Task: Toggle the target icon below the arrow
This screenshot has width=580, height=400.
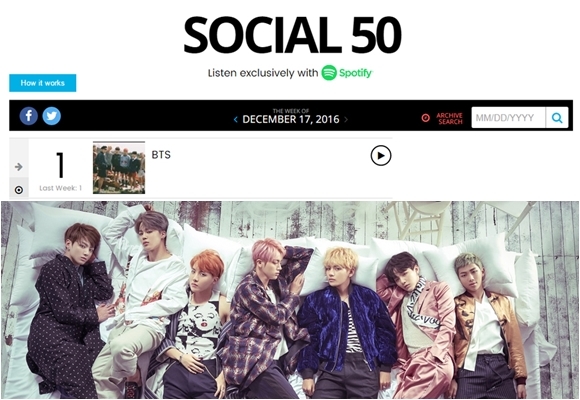Action: click(x=18, y=190)
